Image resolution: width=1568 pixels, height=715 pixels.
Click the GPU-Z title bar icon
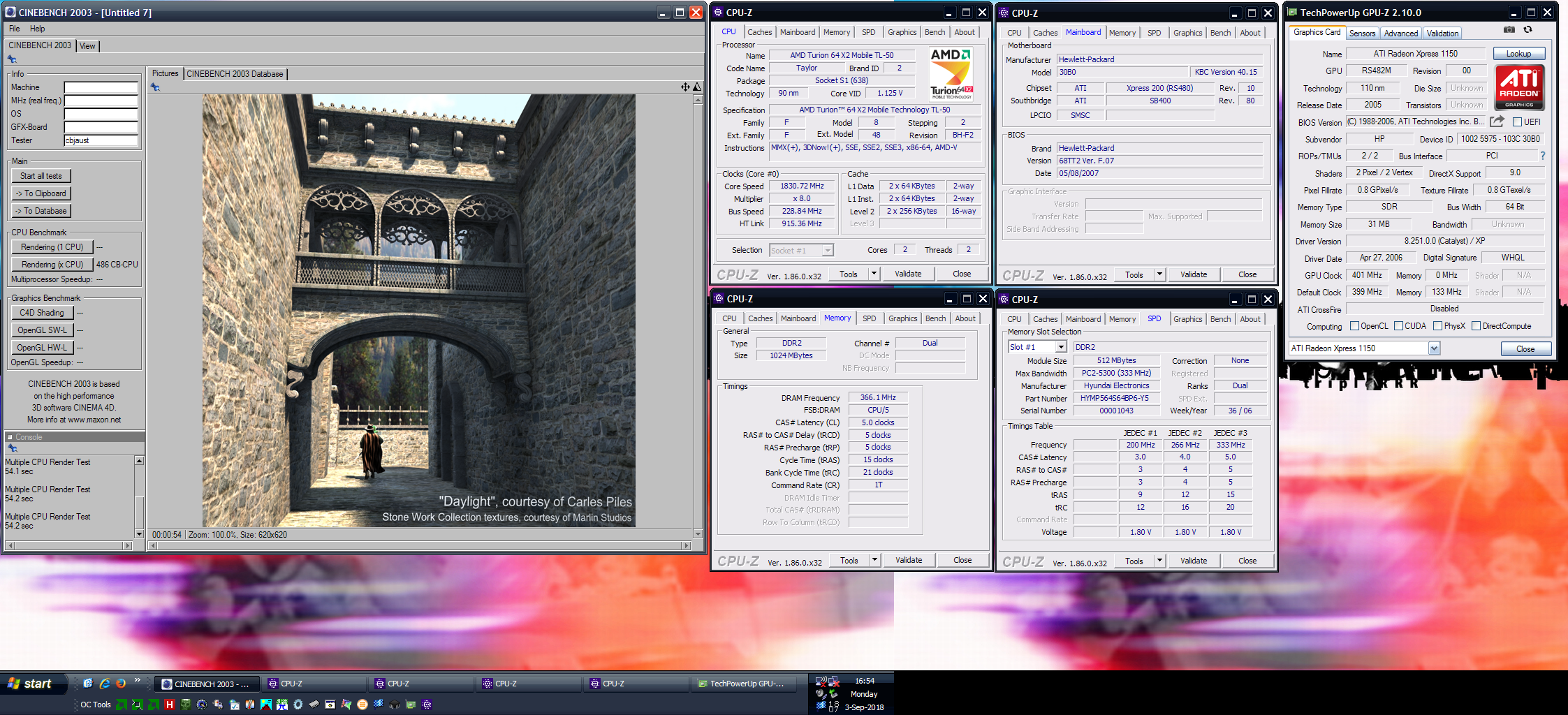(x=1291, y=12)
